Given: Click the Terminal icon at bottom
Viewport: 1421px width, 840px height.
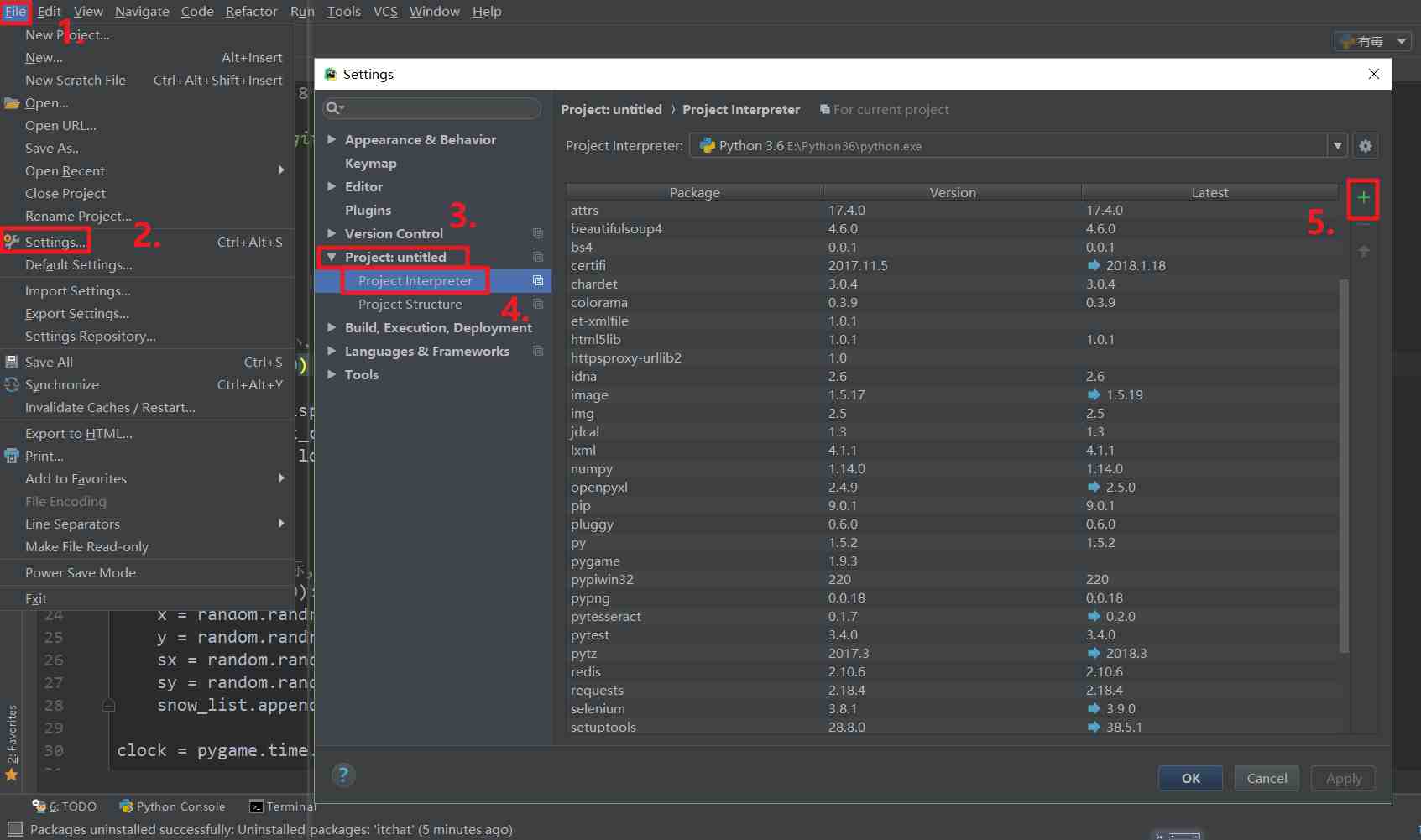Looking at the screenshot, I should [x=256, y=806].
